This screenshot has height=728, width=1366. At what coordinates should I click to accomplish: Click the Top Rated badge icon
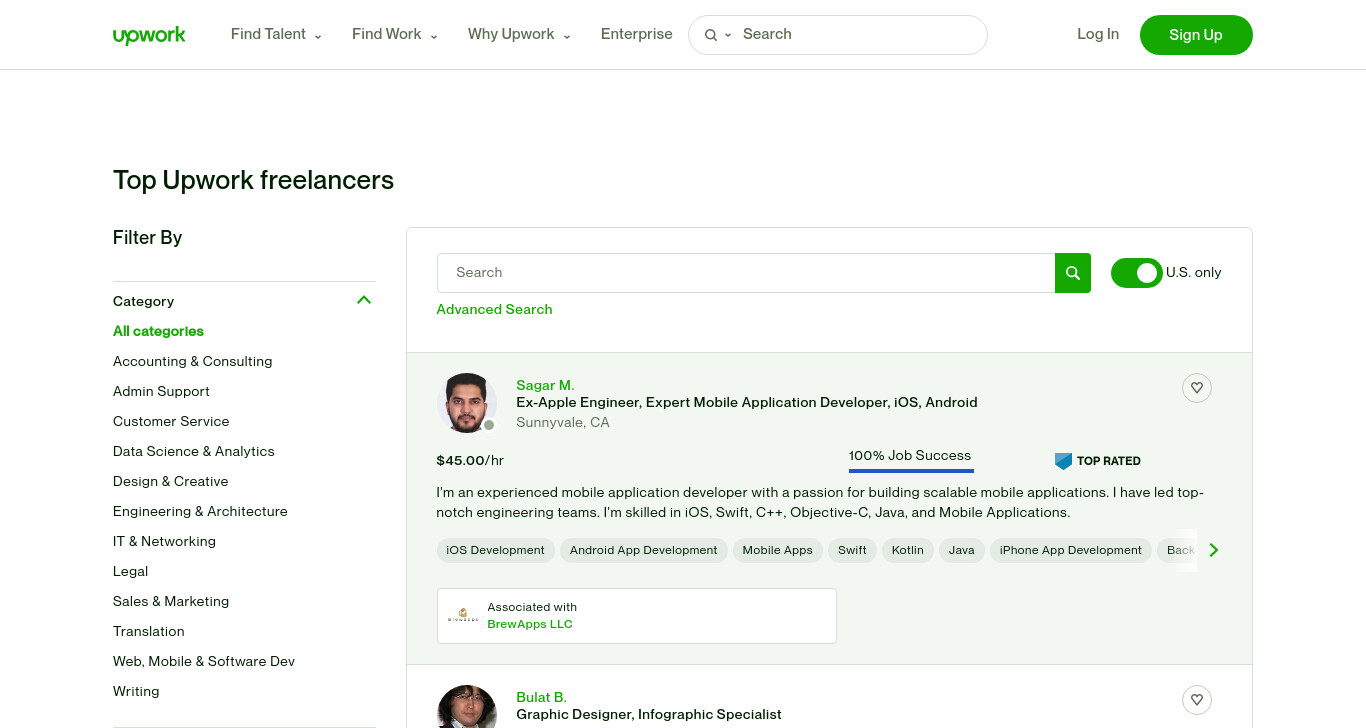[x=1063, y=461]
